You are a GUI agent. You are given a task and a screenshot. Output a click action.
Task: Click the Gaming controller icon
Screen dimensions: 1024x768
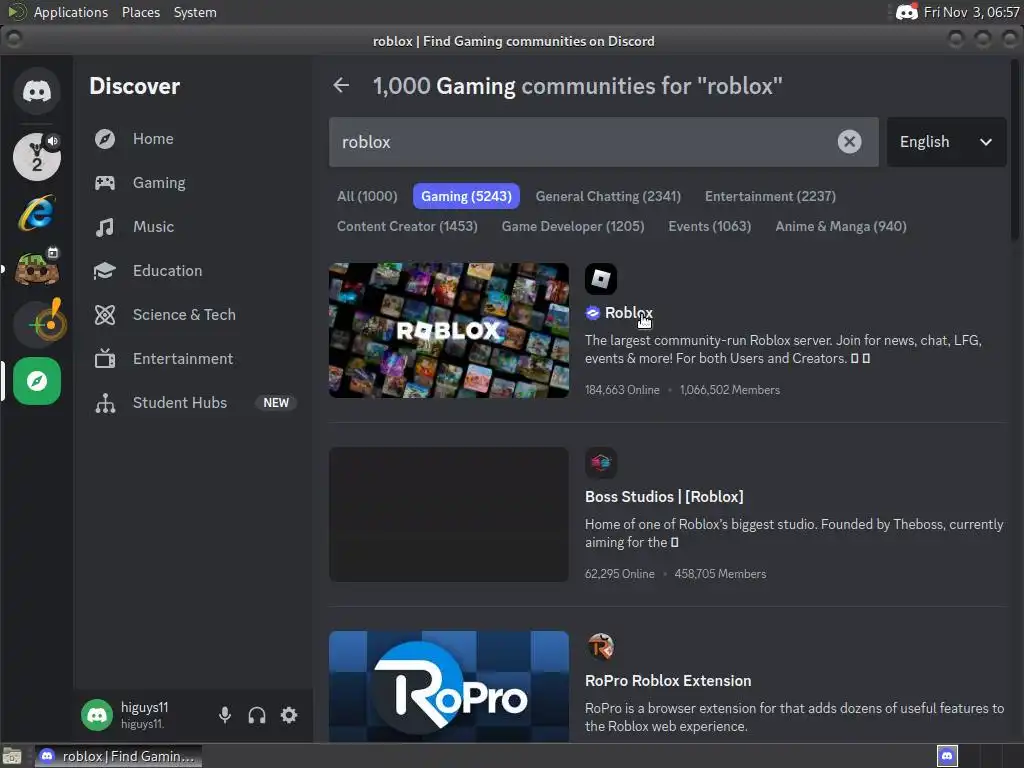[104, 183]
